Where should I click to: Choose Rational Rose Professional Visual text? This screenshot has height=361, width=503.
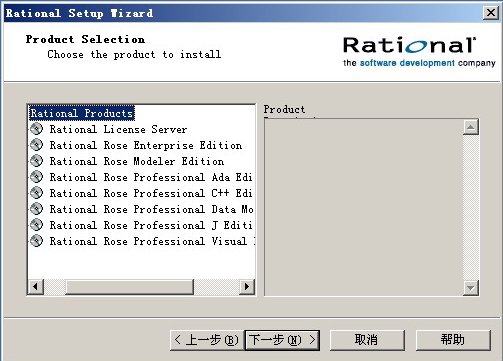tap(152, 241)
